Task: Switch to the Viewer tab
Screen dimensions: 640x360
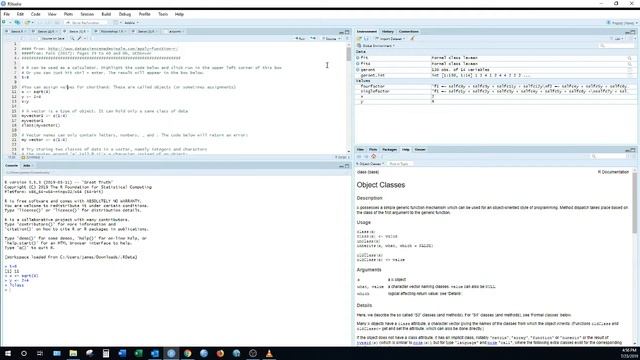Action: (420, 149)
